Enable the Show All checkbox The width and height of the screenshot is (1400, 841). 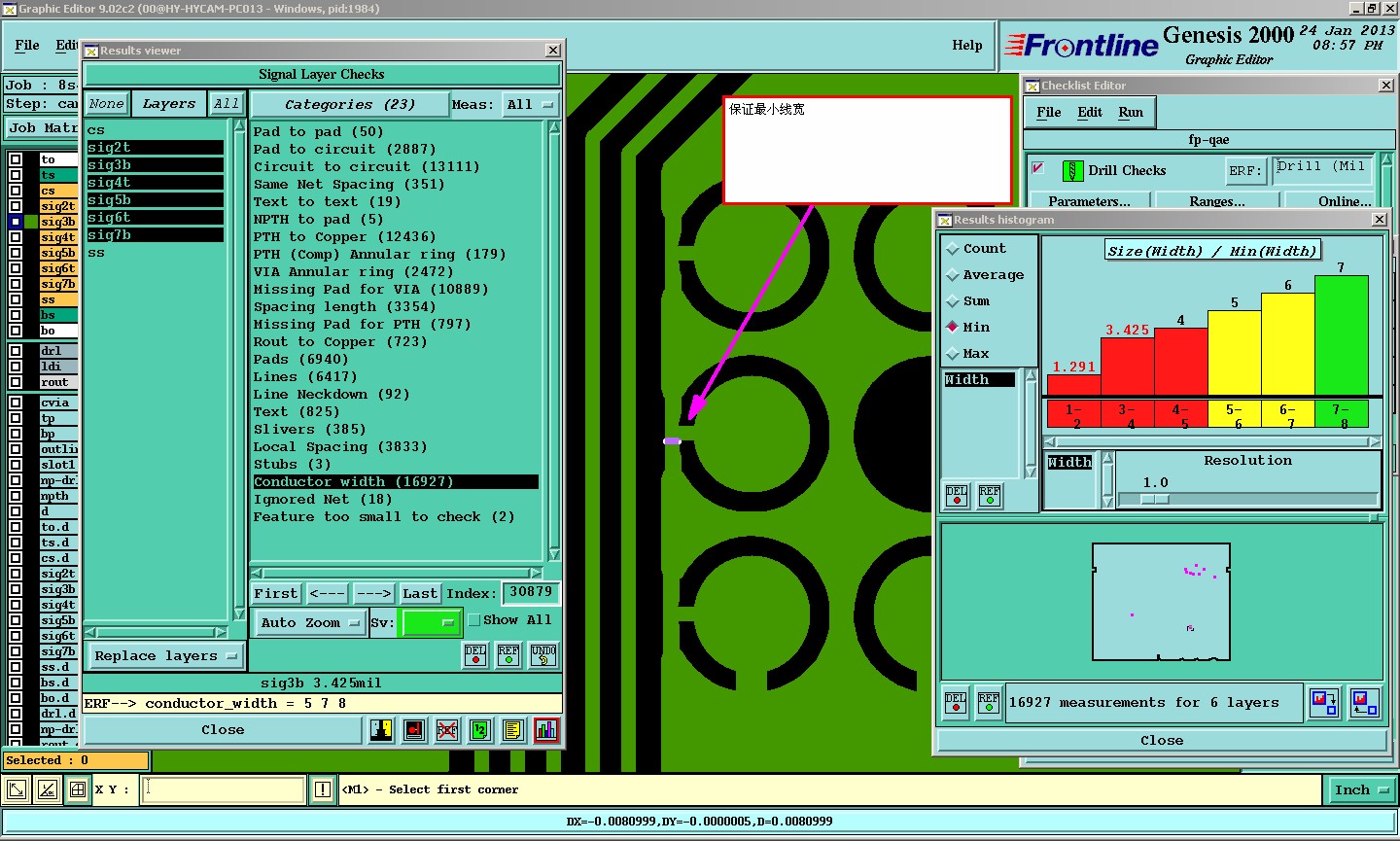coord(474,620)
